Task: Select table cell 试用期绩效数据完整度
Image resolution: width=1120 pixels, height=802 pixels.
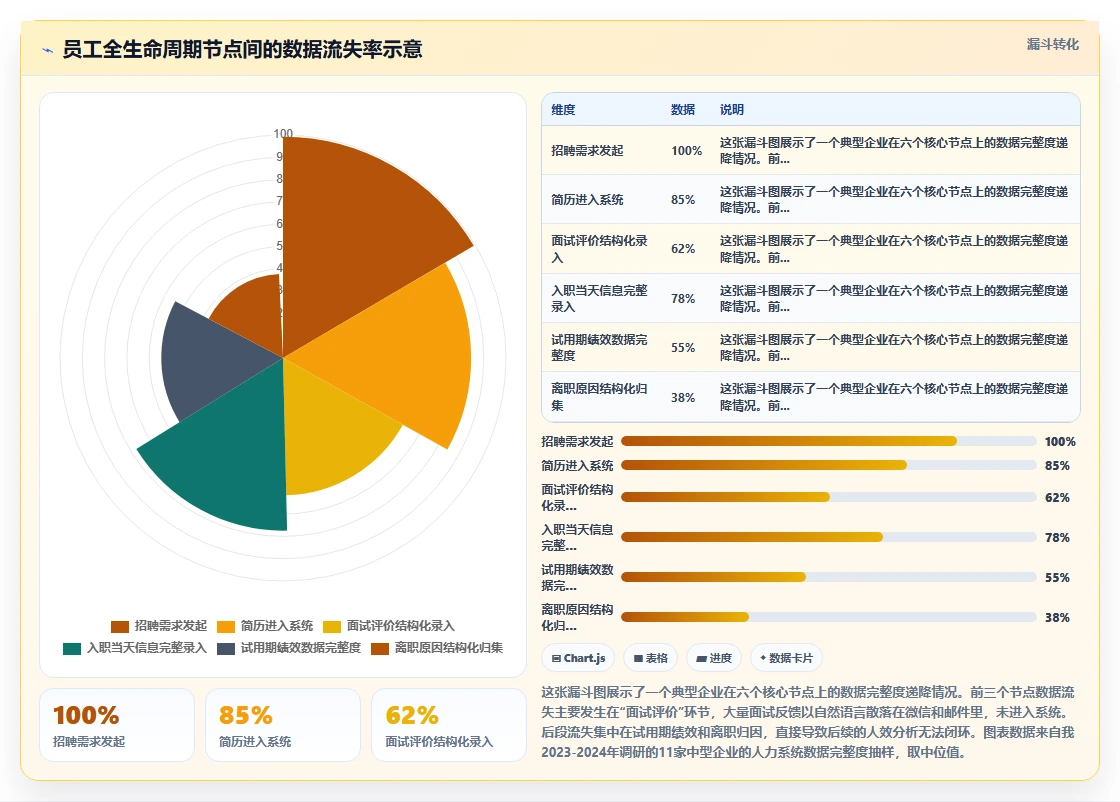Action: (x=600, y=347)
